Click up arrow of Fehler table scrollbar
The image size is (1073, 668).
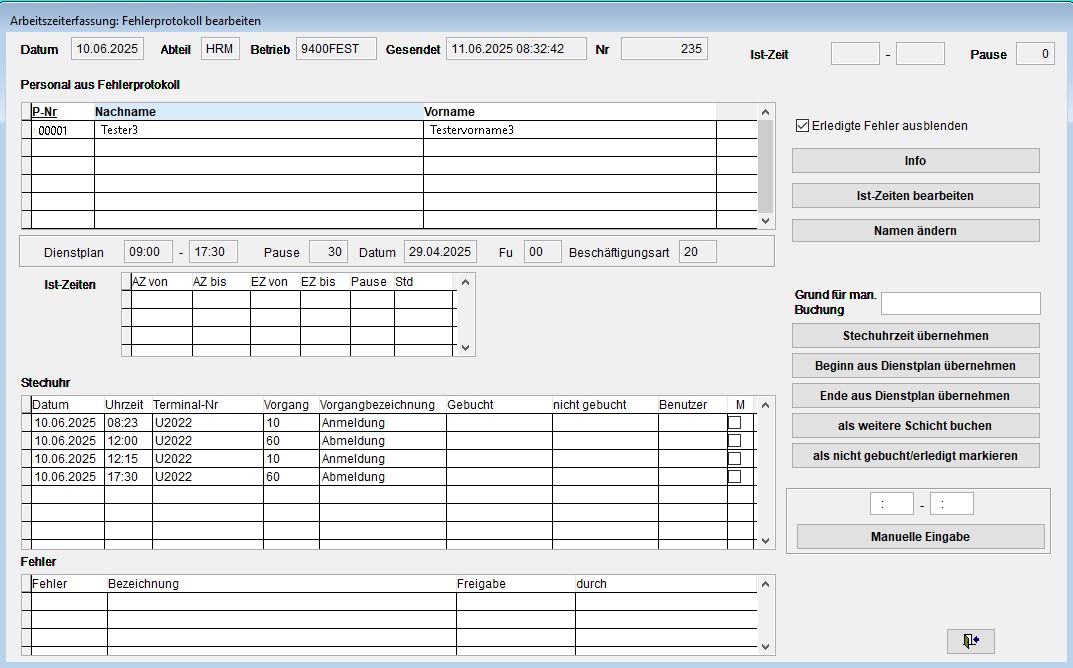766,584
